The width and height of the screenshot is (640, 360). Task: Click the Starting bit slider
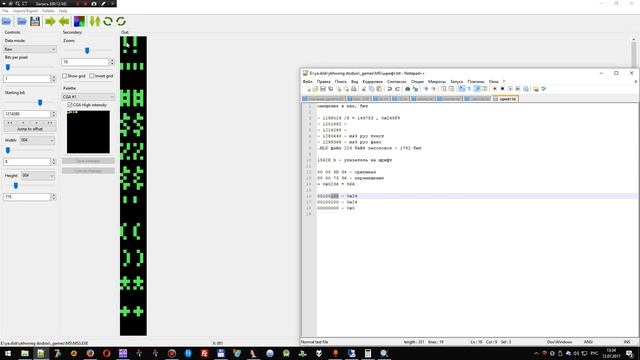(40, 103)
